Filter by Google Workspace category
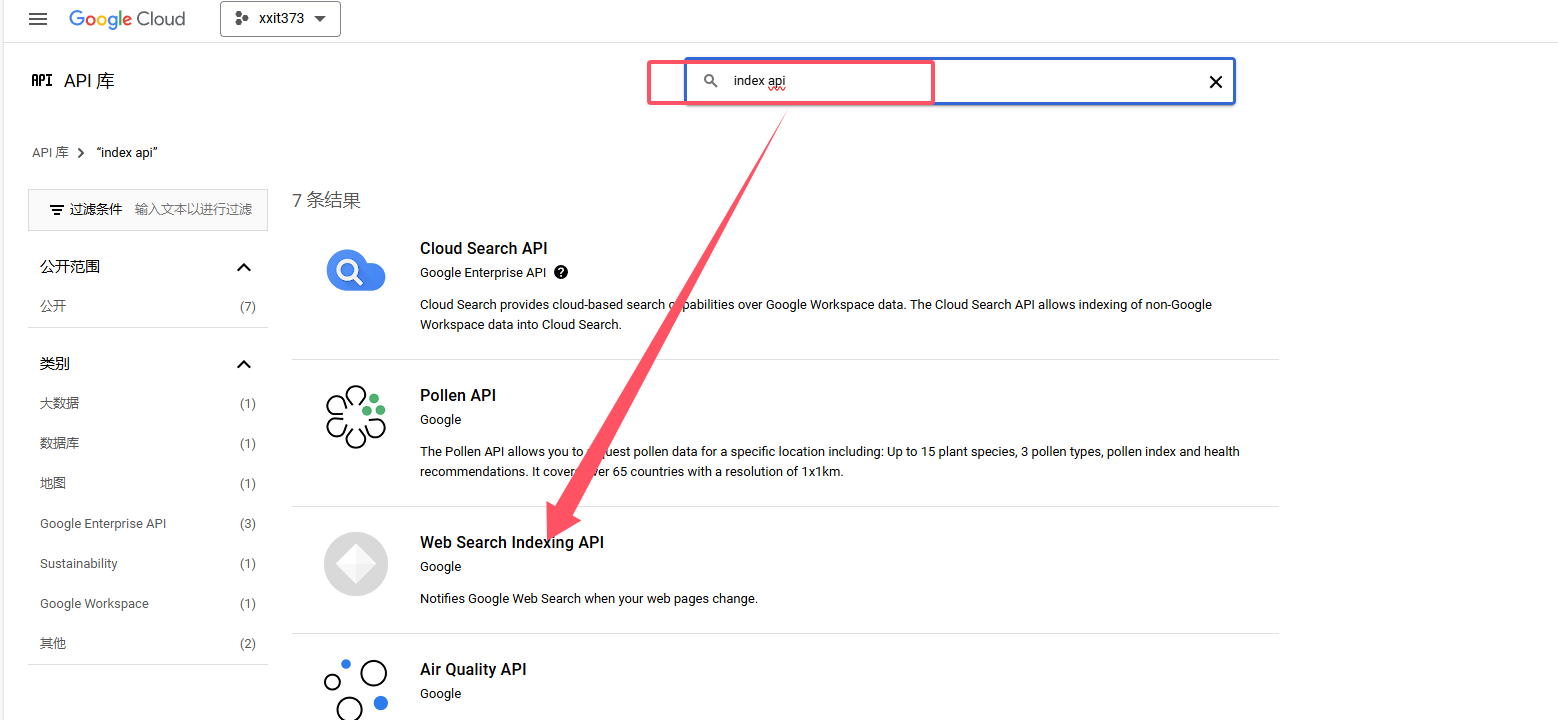The width and height of the screenshot is (1558, 720). 148,604
